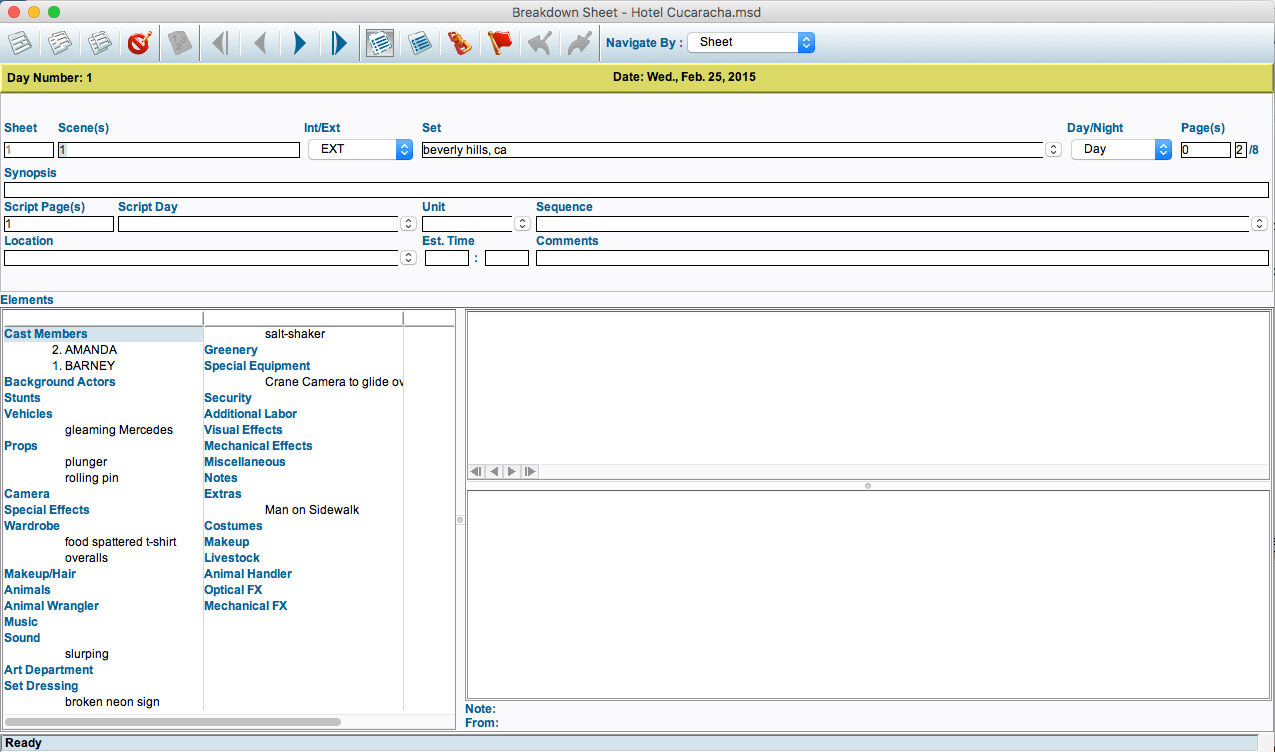
Task: Go to the previous breakdown sheet
Action: click(259, 43)
